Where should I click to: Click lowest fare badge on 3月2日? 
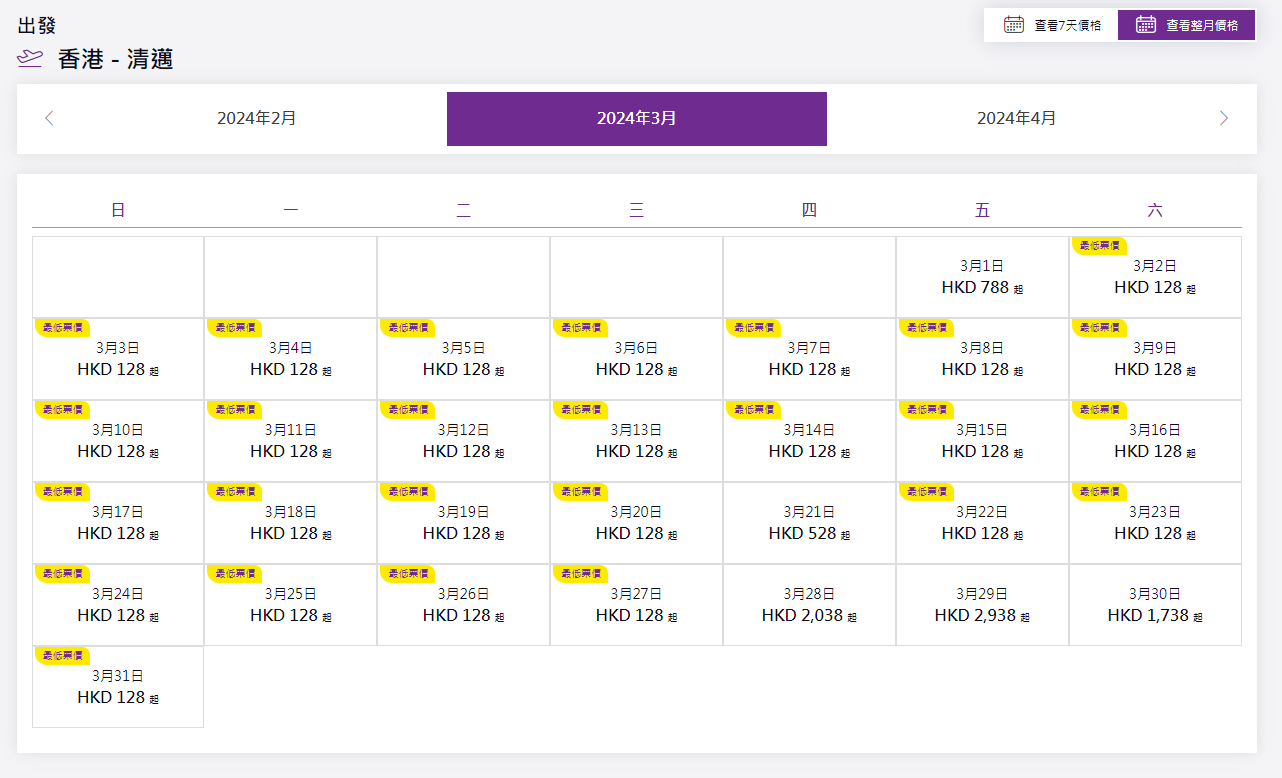[x=1098, y=246]
